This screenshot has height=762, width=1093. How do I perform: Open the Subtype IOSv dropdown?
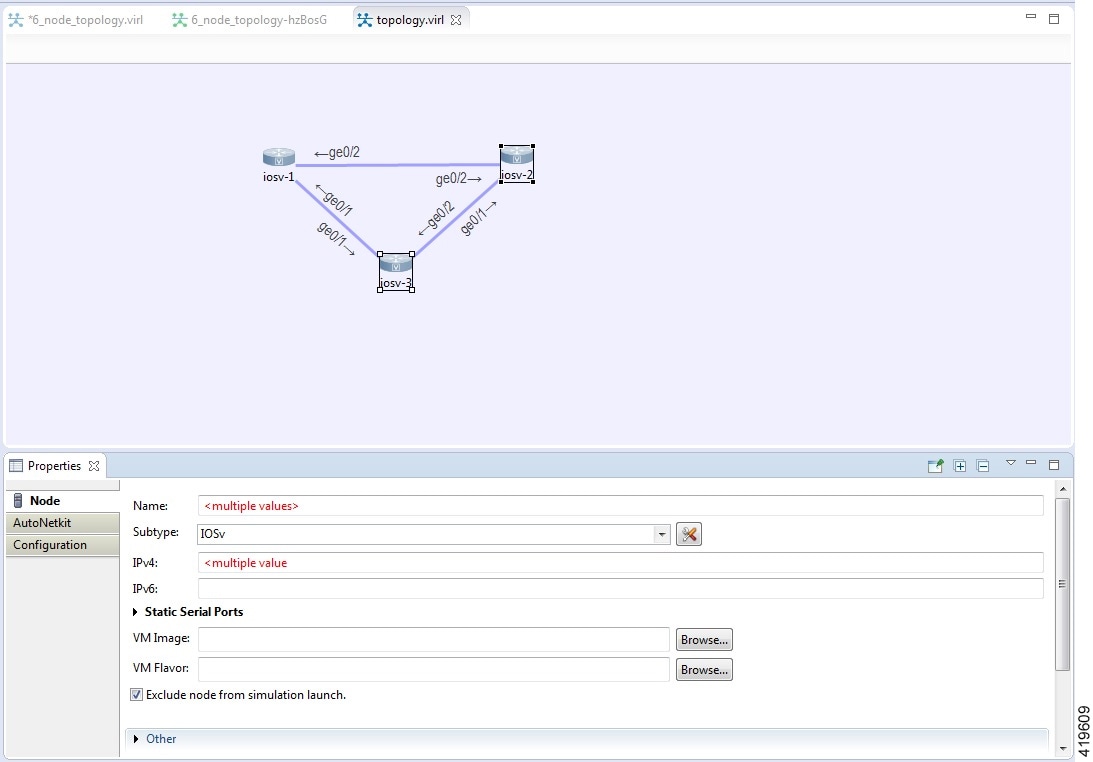click(x=661, y=535)
